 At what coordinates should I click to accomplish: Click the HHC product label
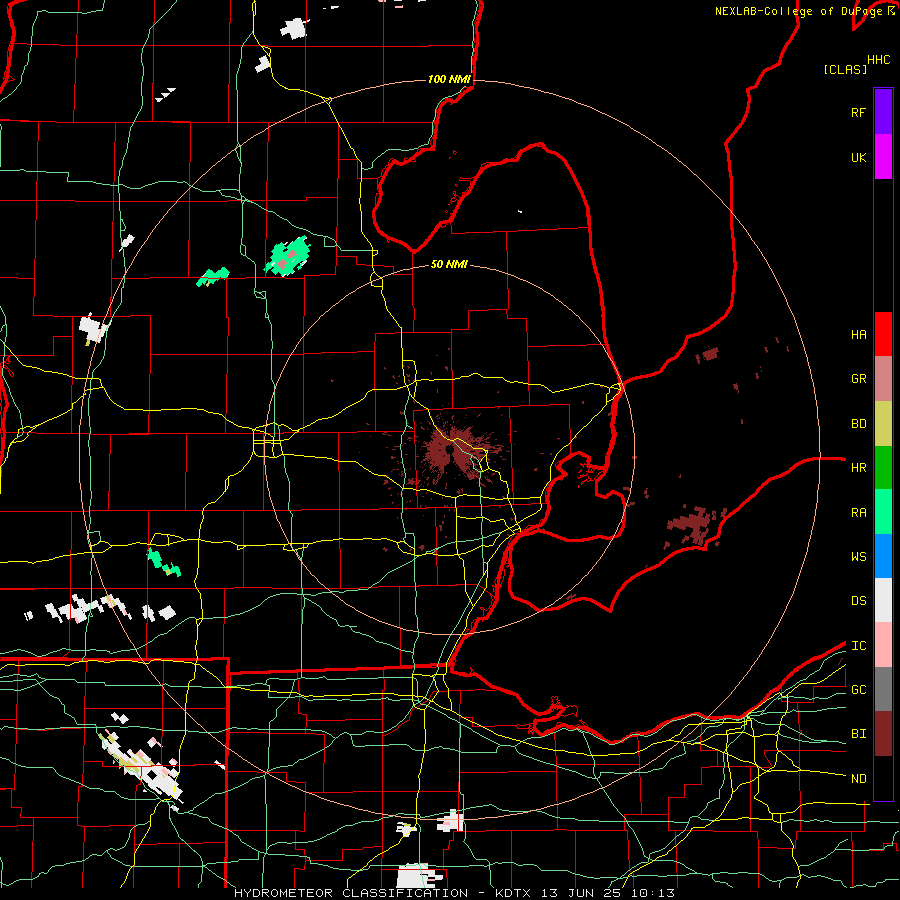tap(878, 60)
